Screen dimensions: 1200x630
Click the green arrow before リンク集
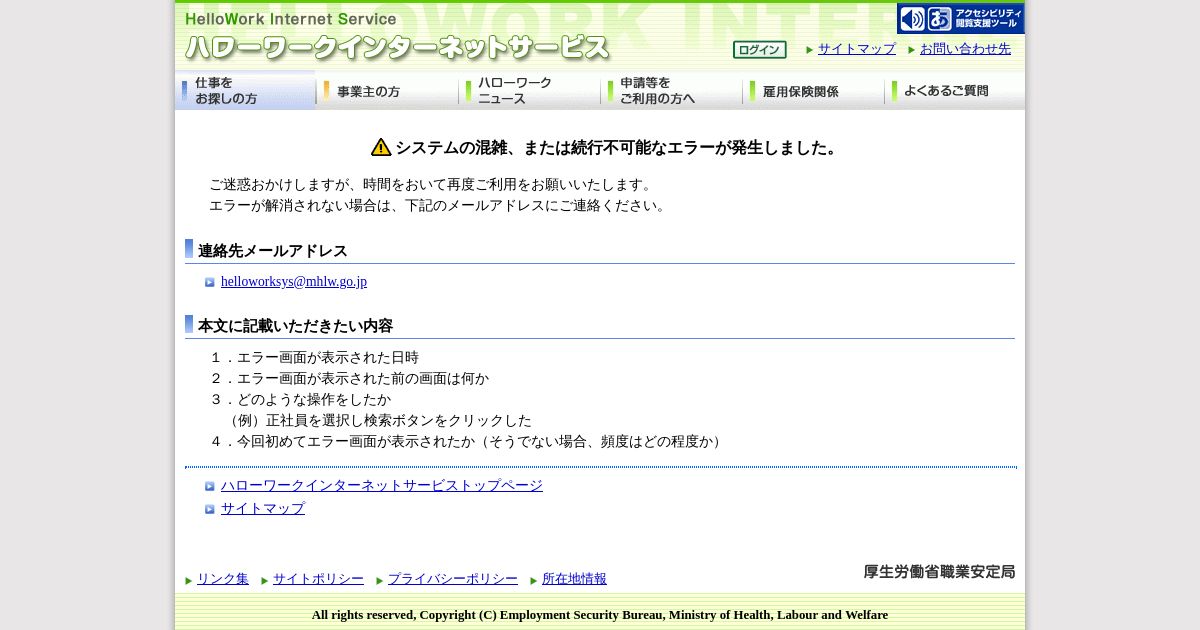click(189, 581)
